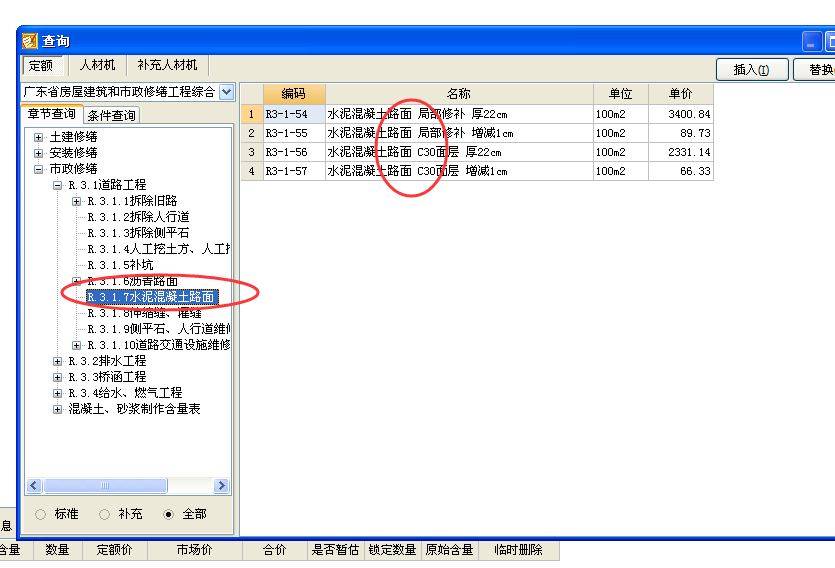Expand the R.3.4给水、燃气工程 node

click(58, 393)
